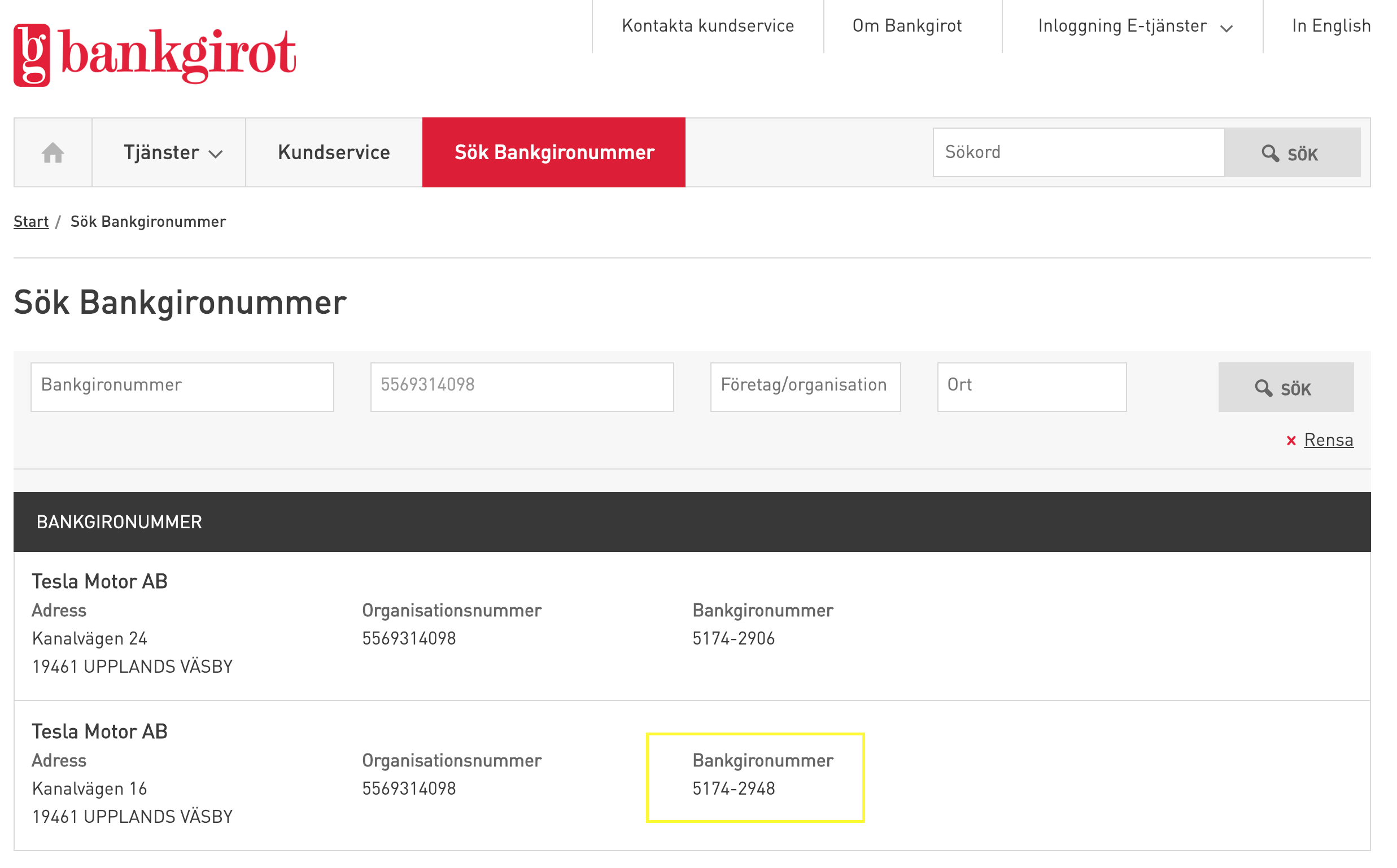
Task: Go to the home icon in the navigation bar
Action: [x=53, y=154]
